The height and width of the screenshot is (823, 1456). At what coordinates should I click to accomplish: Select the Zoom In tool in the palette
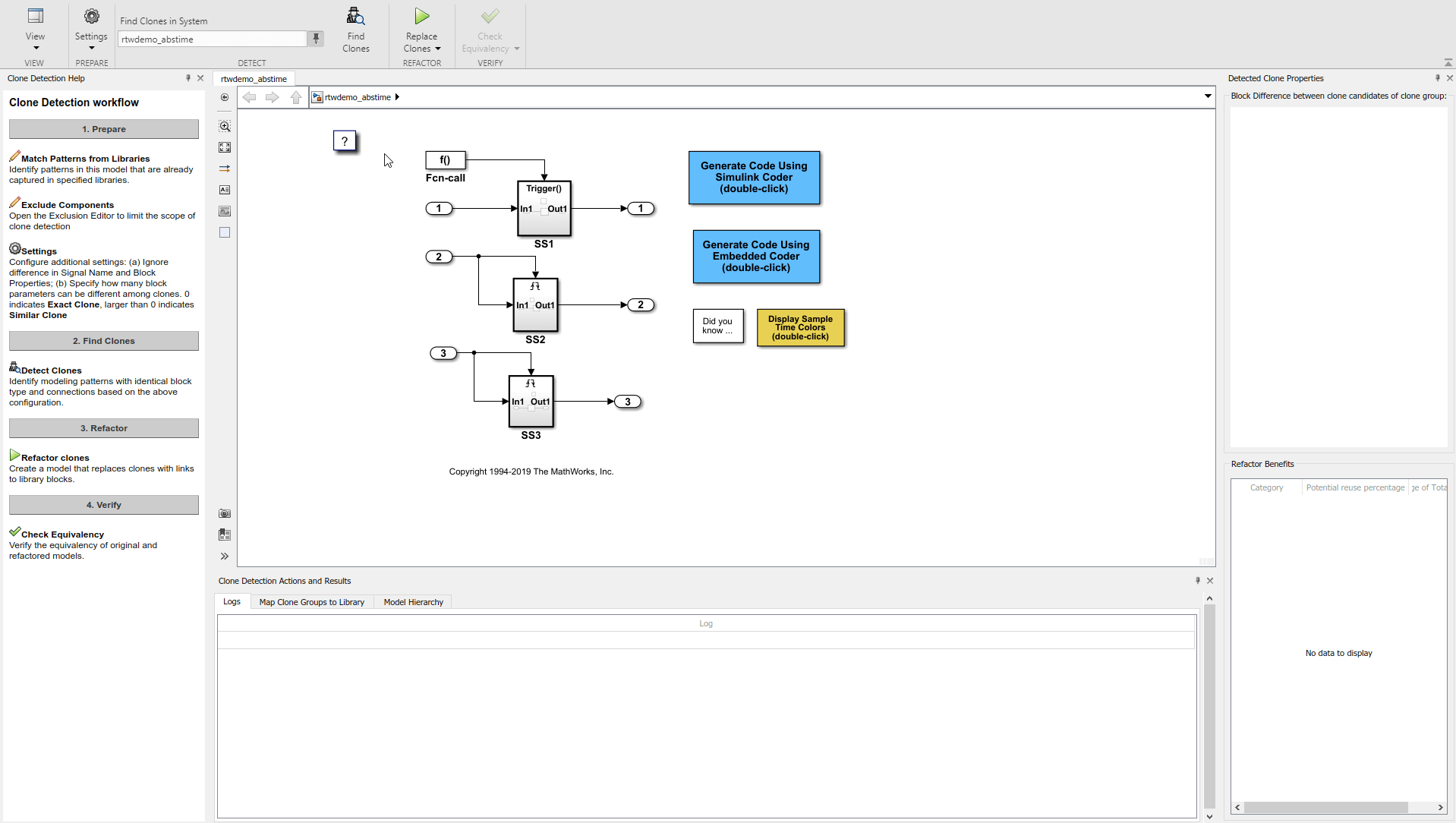coord(225,126)
